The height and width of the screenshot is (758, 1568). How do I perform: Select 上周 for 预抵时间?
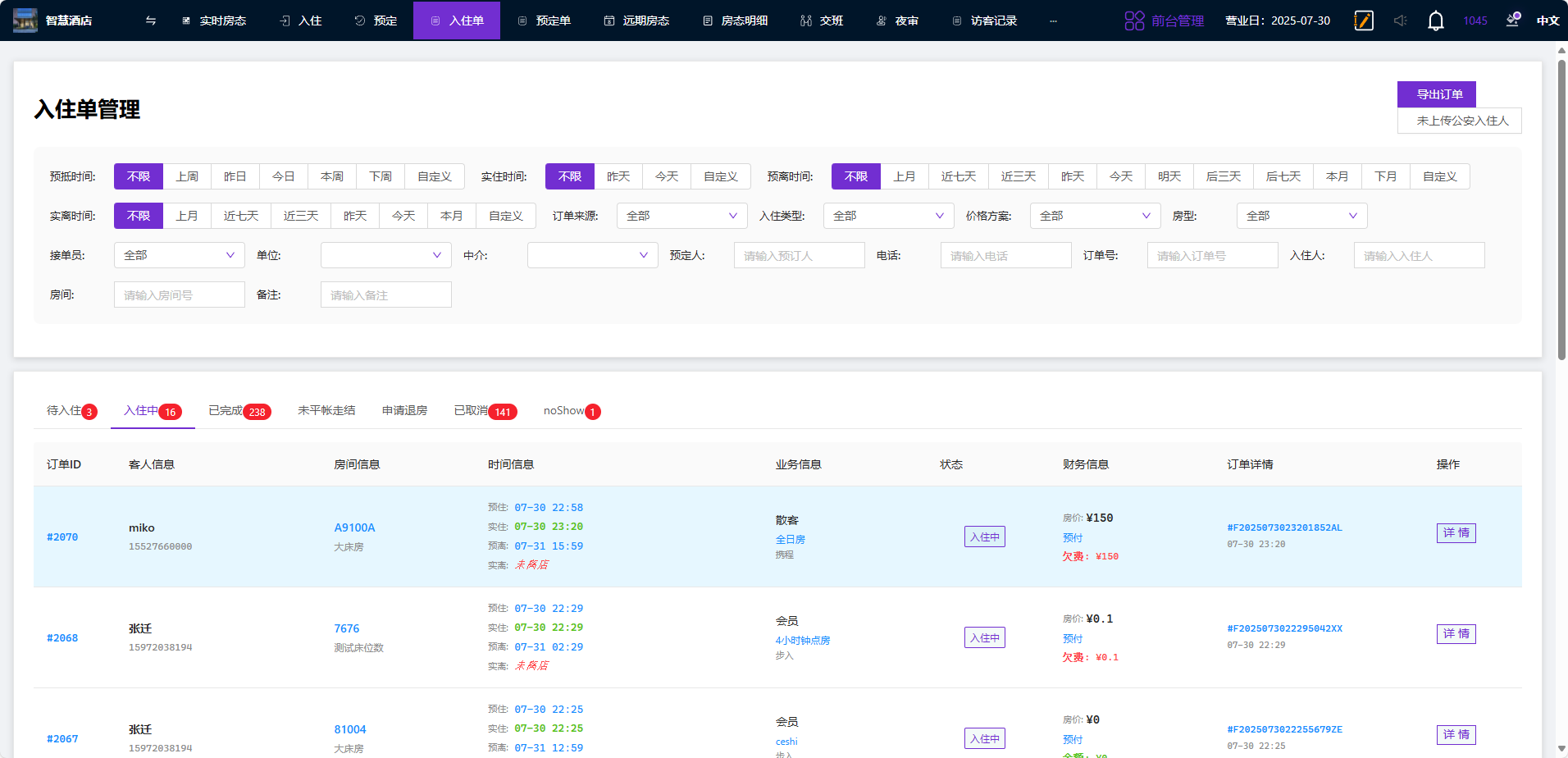click(x=187, y=176)
